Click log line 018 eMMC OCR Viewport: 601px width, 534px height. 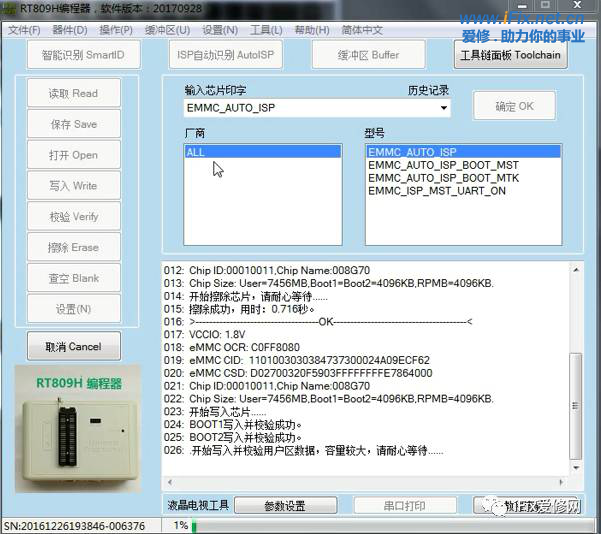coord(232,347)
